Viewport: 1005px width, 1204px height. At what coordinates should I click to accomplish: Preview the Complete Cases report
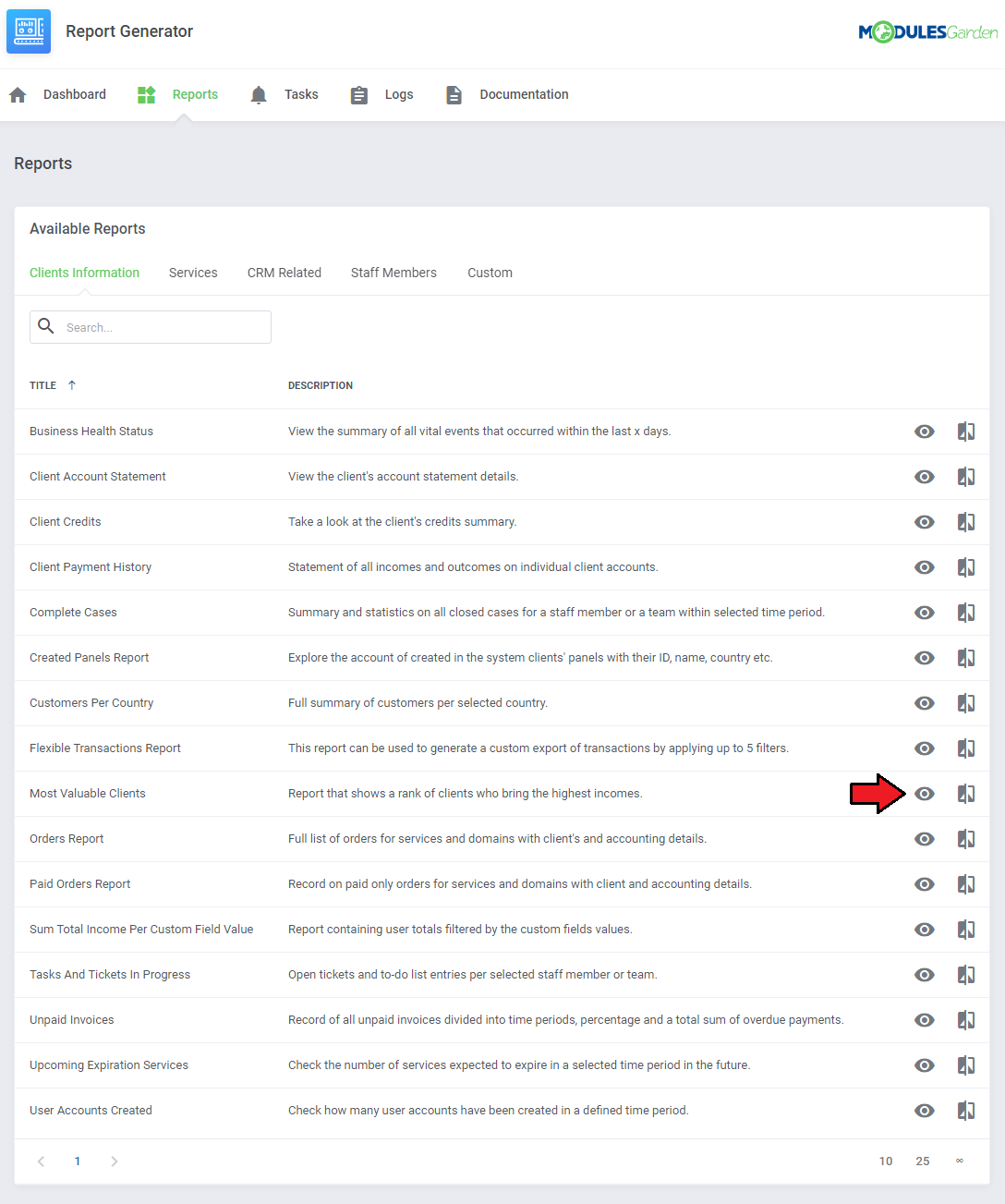pyautogui.click(x=925, y=613)
